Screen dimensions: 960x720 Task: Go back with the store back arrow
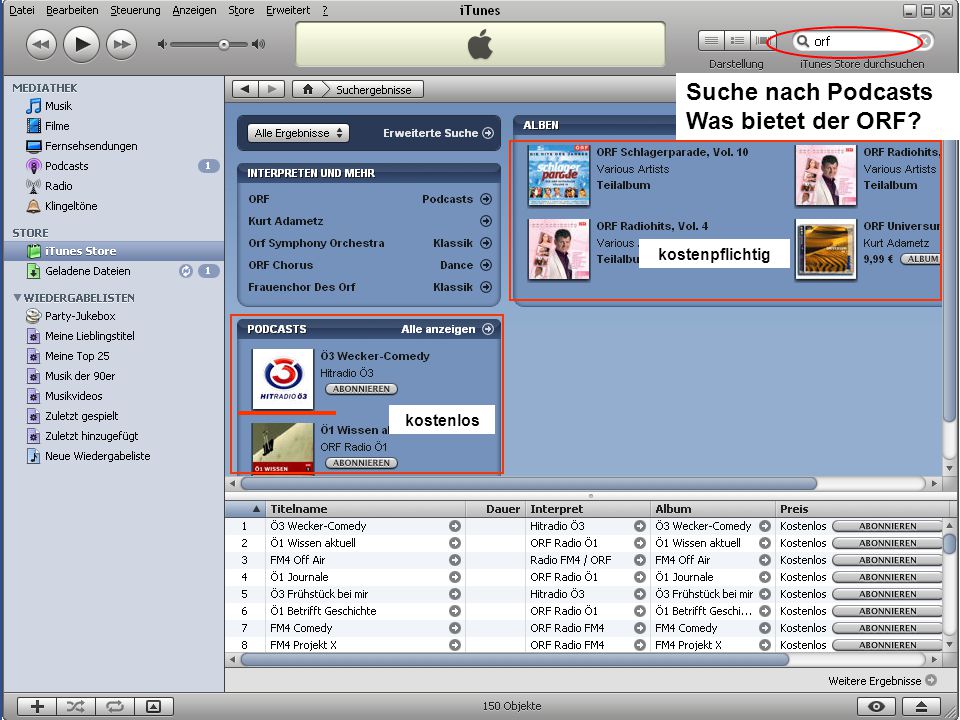point(245,89)
